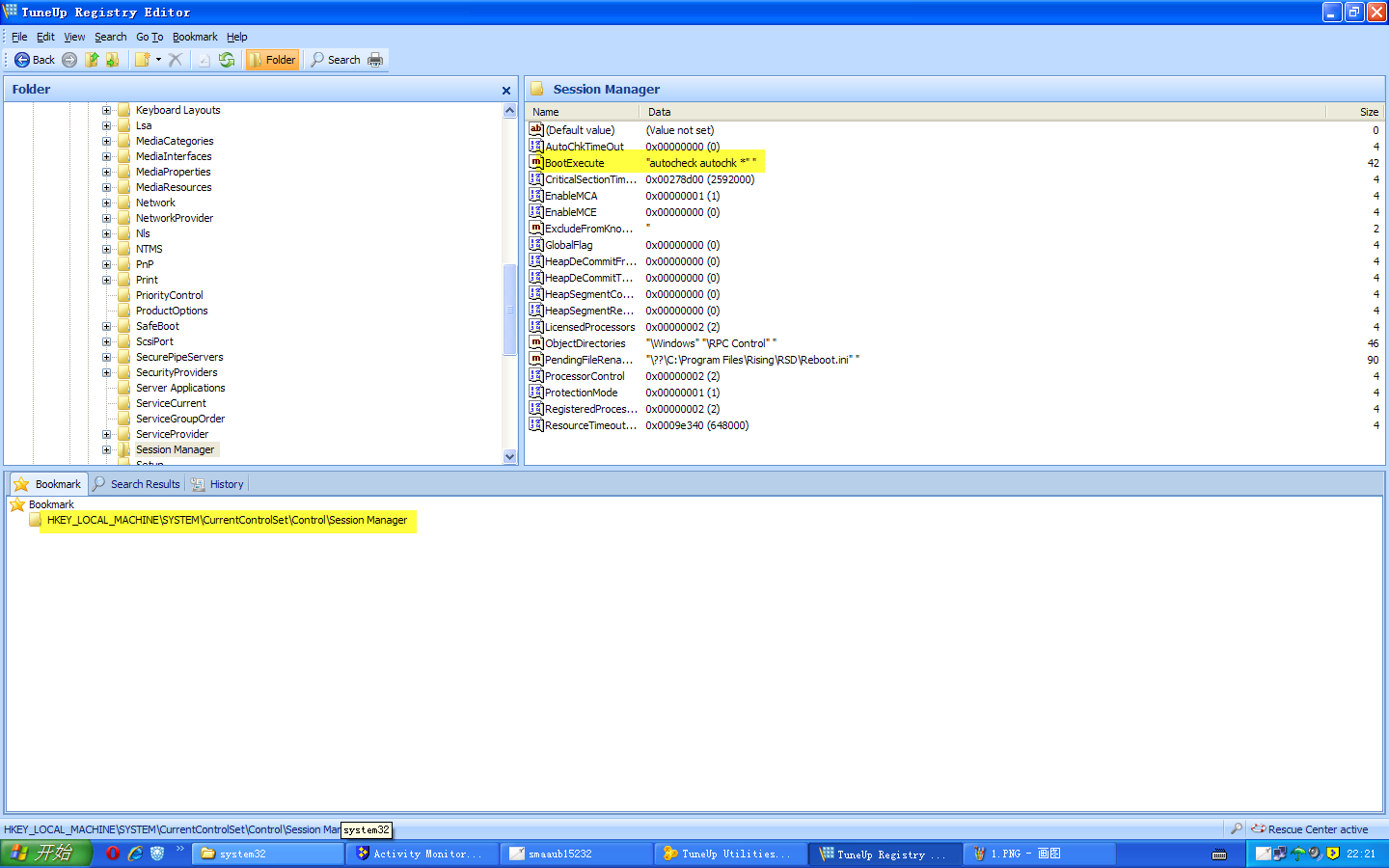Expand the SafeBoot key
This screenshot has height=868, width=1389.
106,326
